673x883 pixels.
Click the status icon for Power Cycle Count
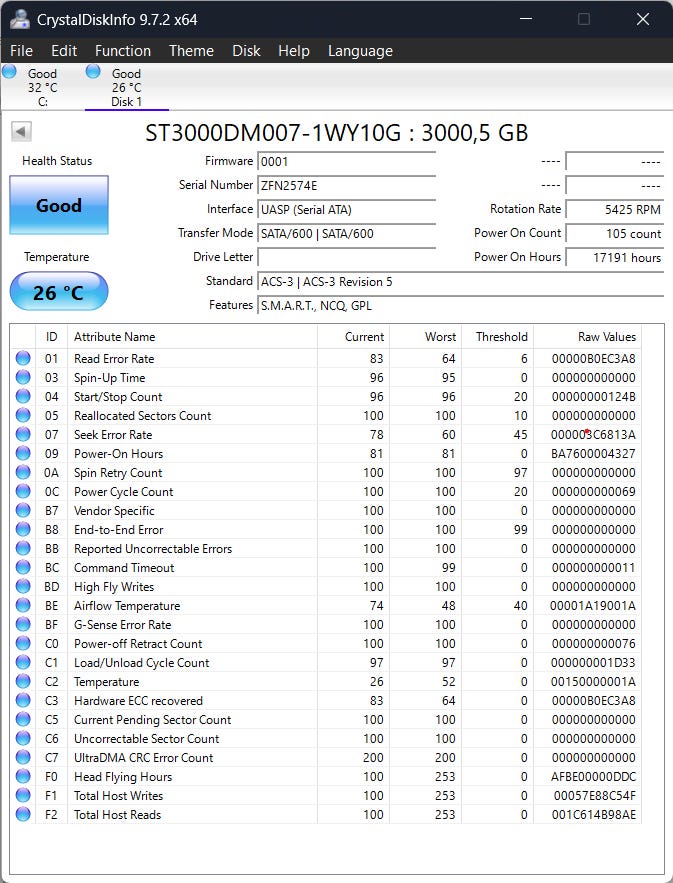point(23,492)
